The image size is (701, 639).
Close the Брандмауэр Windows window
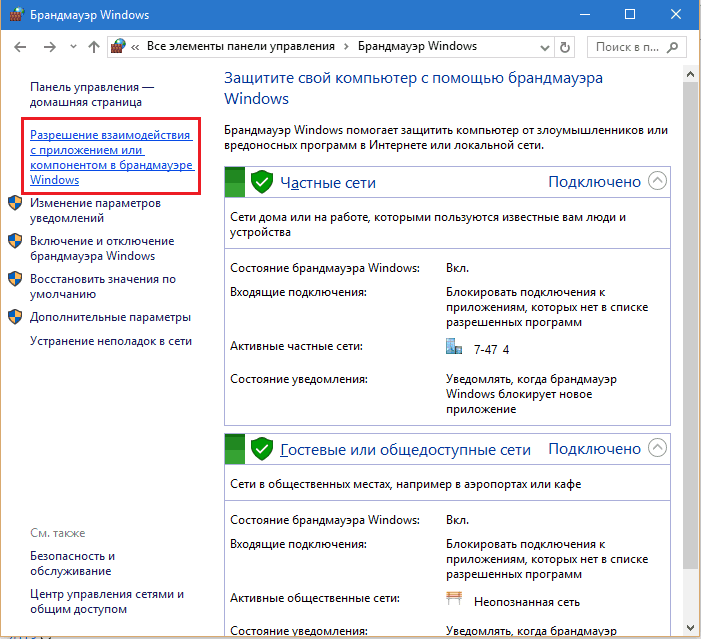[x=676, y=14]
